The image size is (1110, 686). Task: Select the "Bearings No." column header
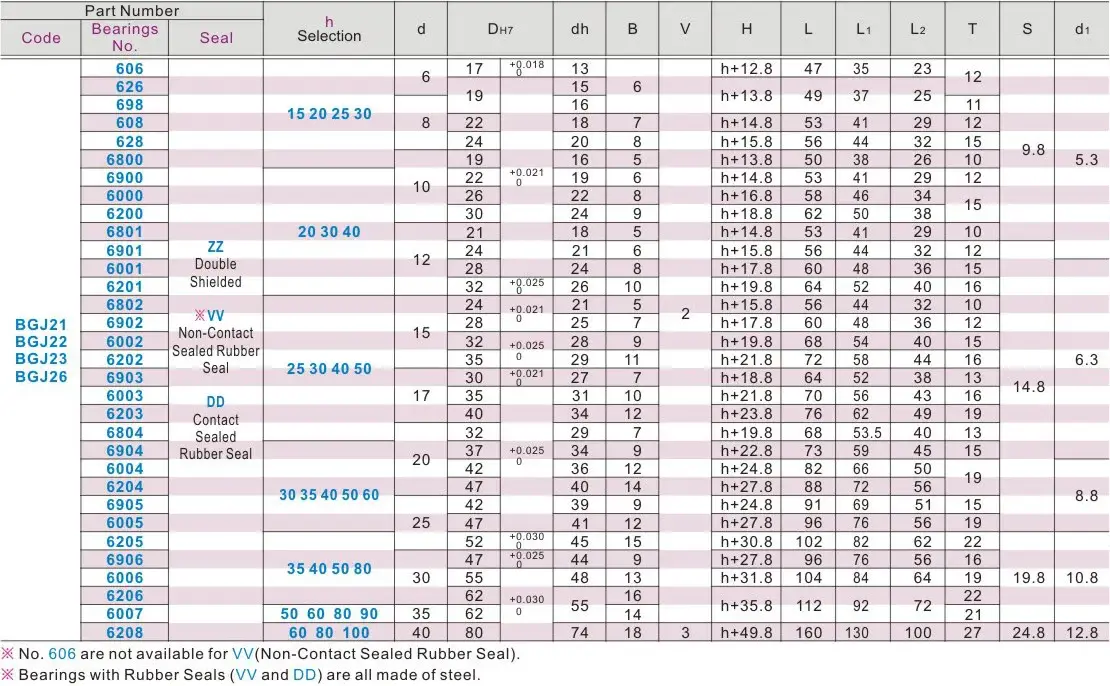124,37
